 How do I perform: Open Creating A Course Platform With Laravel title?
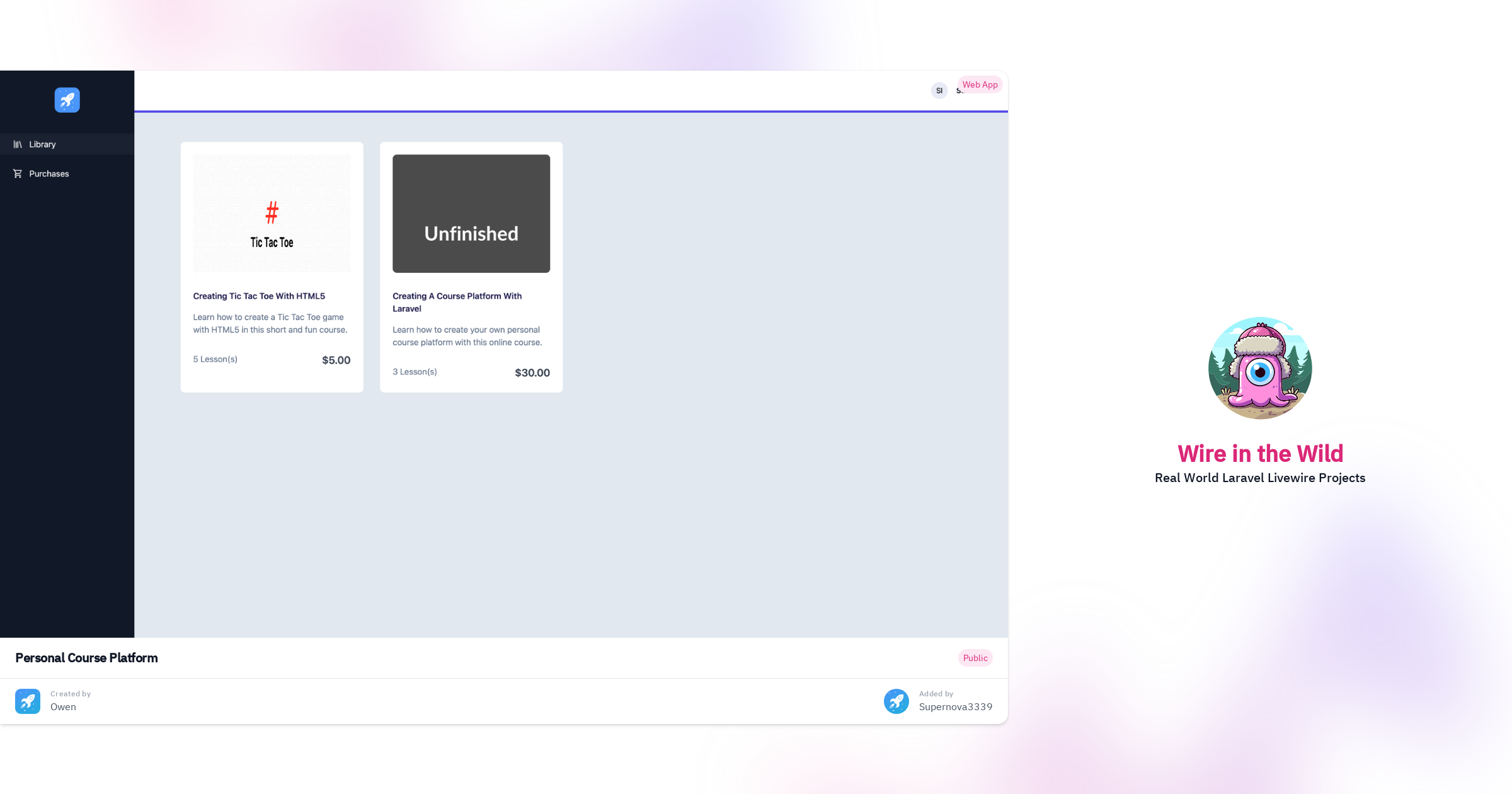457,302
